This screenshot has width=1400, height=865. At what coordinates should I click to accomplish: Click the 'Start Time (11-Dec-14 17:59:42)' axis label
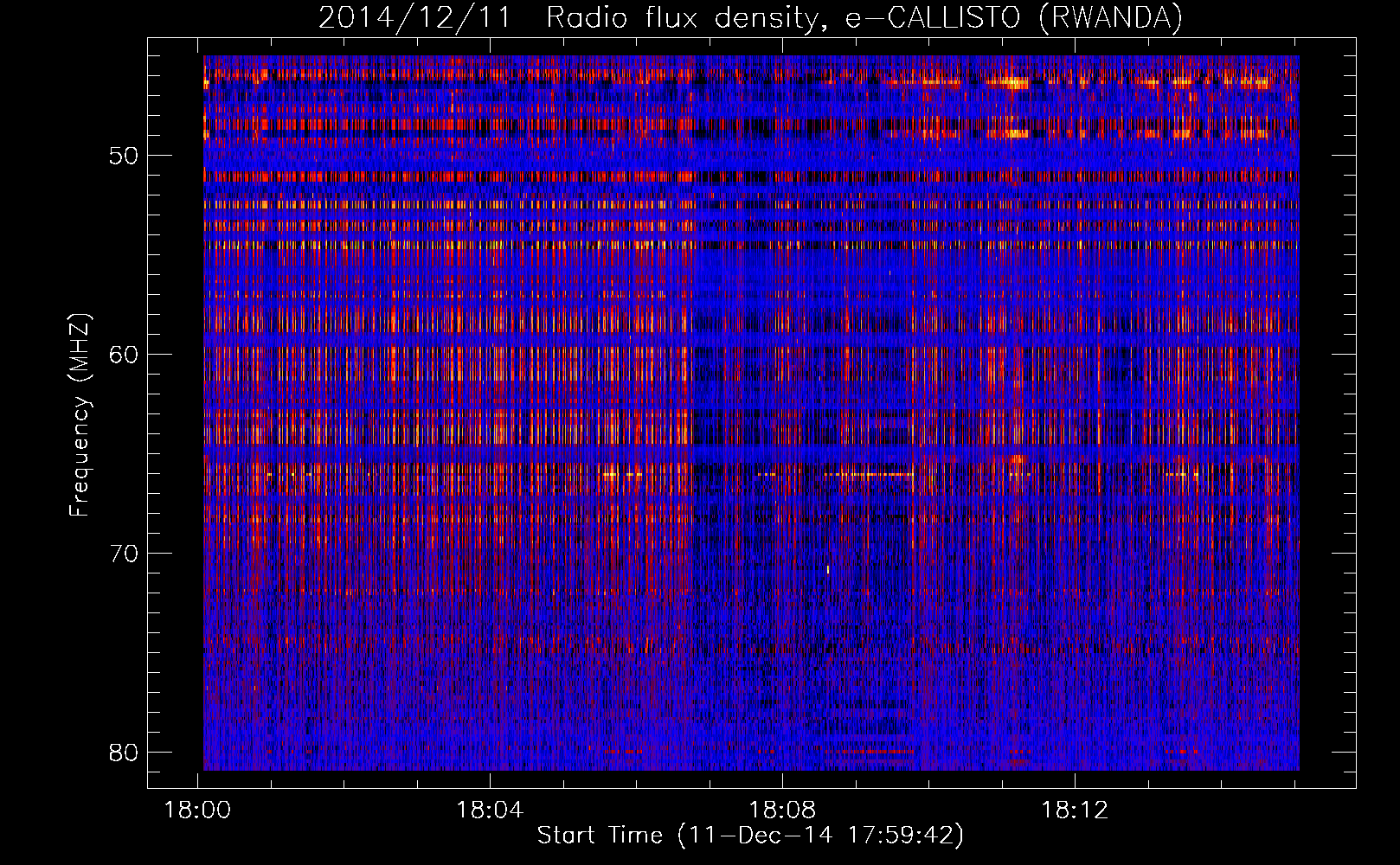[x=750, y=836]
